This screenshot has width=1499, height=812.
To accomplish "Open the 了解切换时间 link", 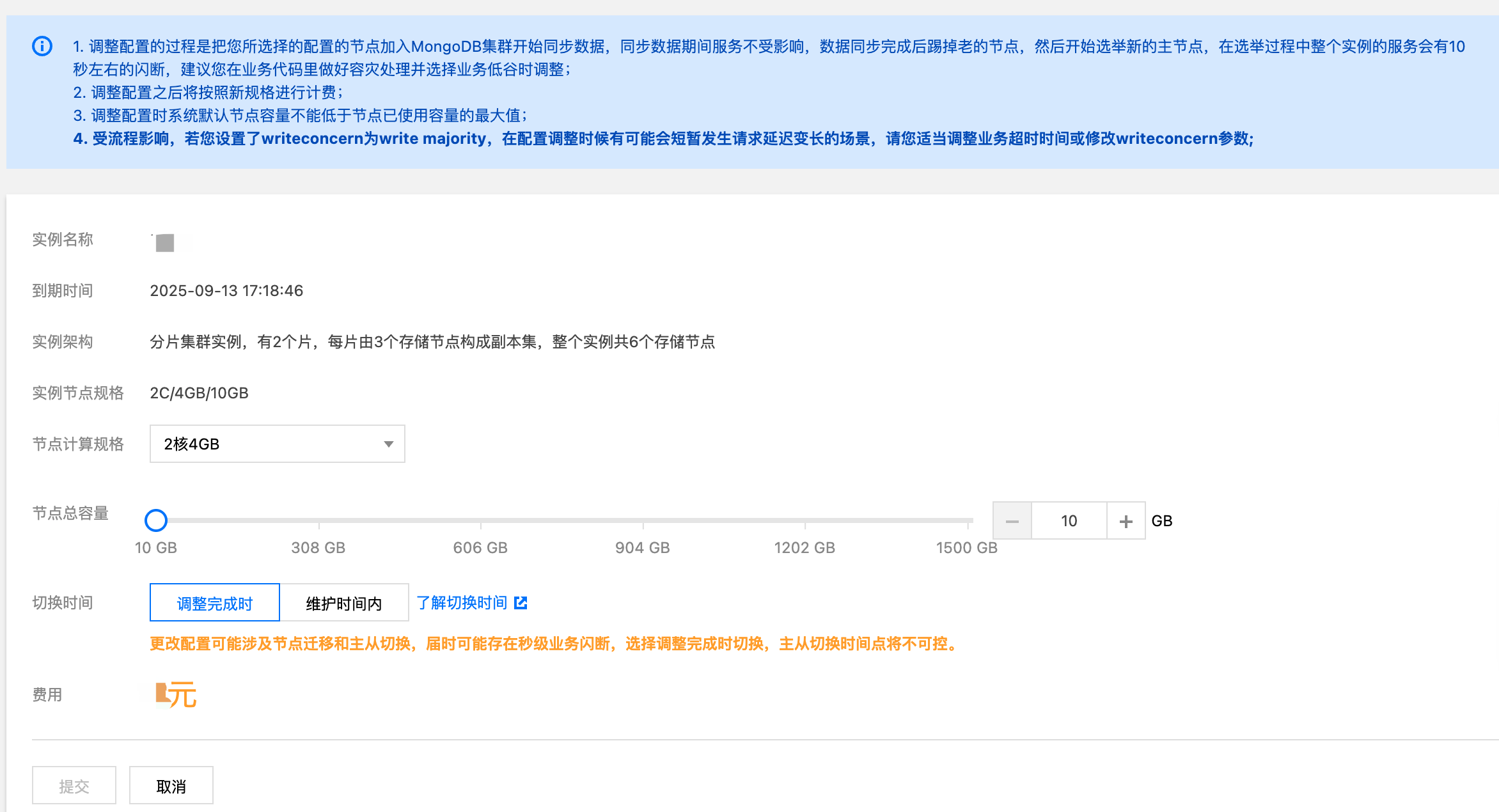I will (462, 603).
